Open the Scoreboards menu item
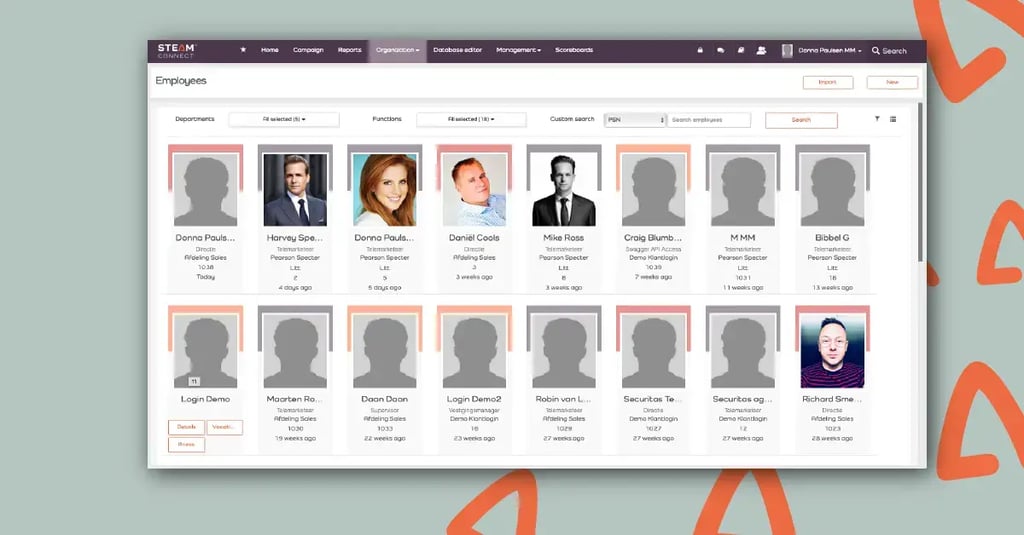Image resolution: width=1024 pixels, height=535 pixels. coord(574,50)
